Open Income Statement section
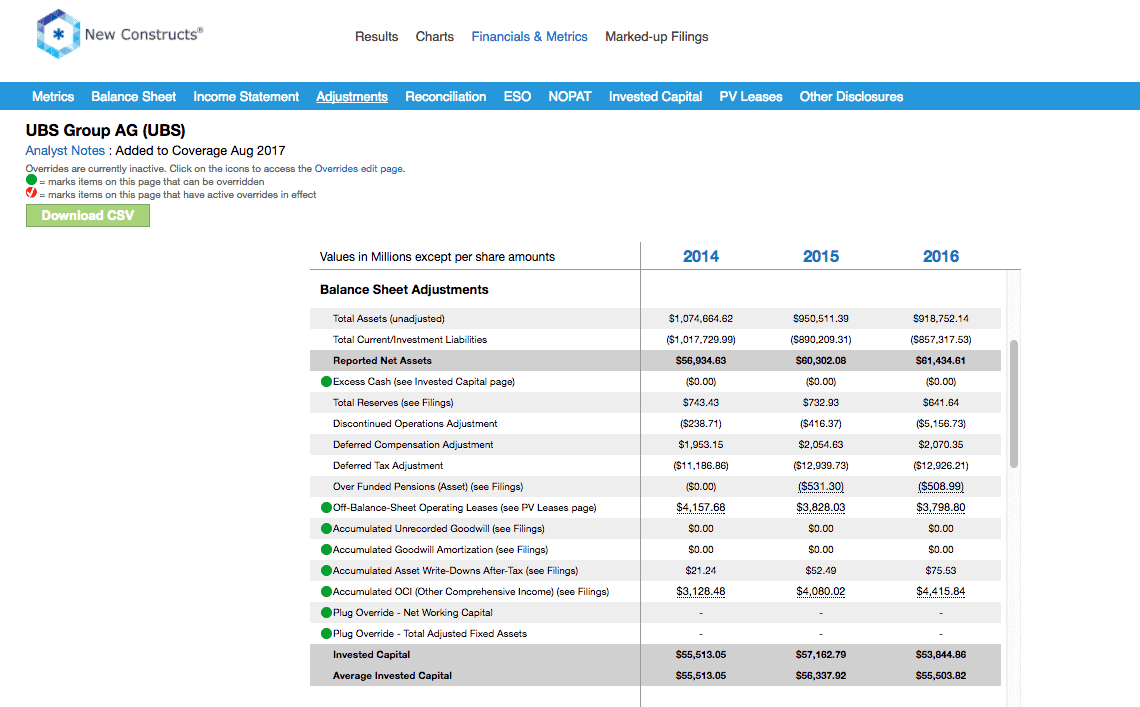This screenshot has height=707, width=1140. 246,97
